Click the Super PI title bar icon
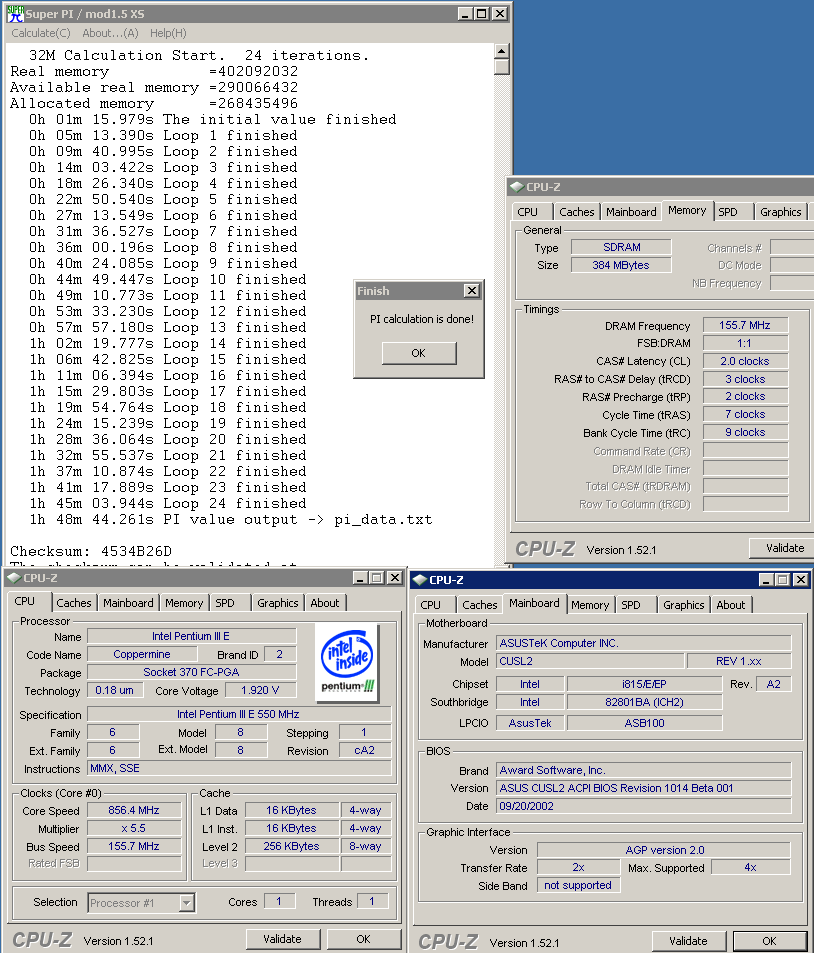Screen dimensions: 814x953 click(x=15, y=14)
